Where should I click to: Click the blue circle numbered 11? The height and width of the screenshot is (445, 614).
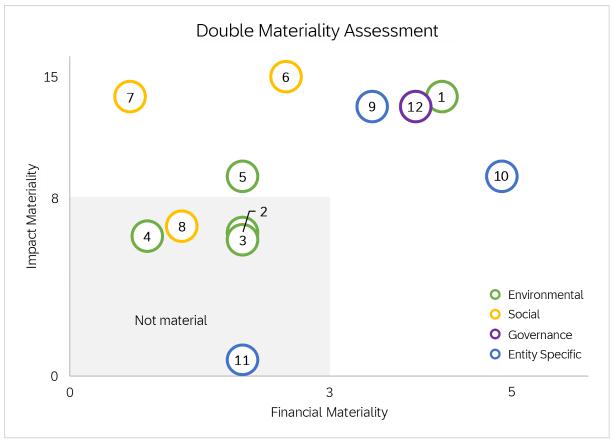pyautogui.click(x=241, y=360)
